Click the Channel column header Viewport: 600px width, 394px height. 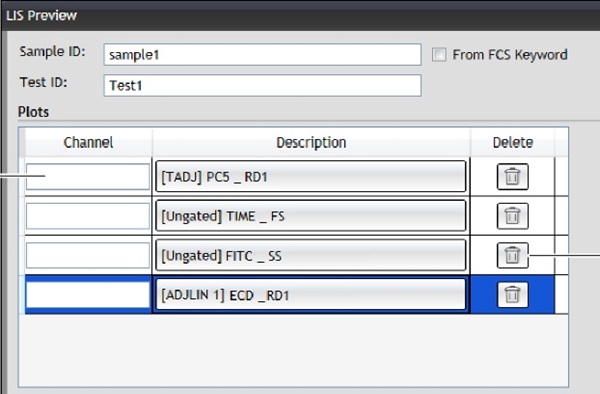[88, 142]
